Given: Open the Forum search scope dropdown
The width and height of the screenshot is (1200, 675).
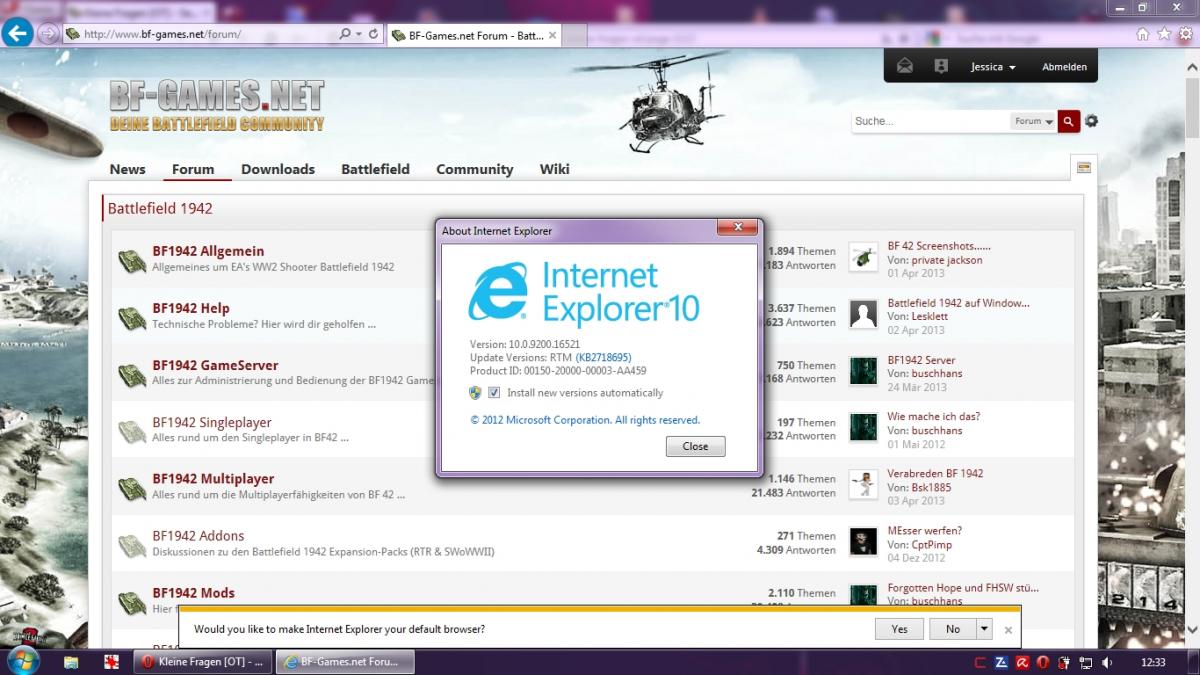Looking at the screenshot, I should point(1034,121).
